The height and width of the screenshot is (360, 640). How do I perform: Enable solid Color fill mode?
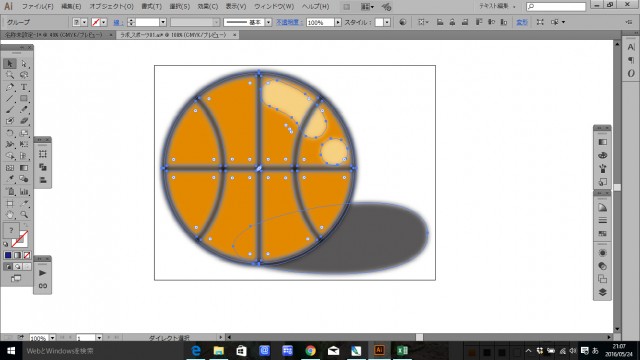click(8, 255)
